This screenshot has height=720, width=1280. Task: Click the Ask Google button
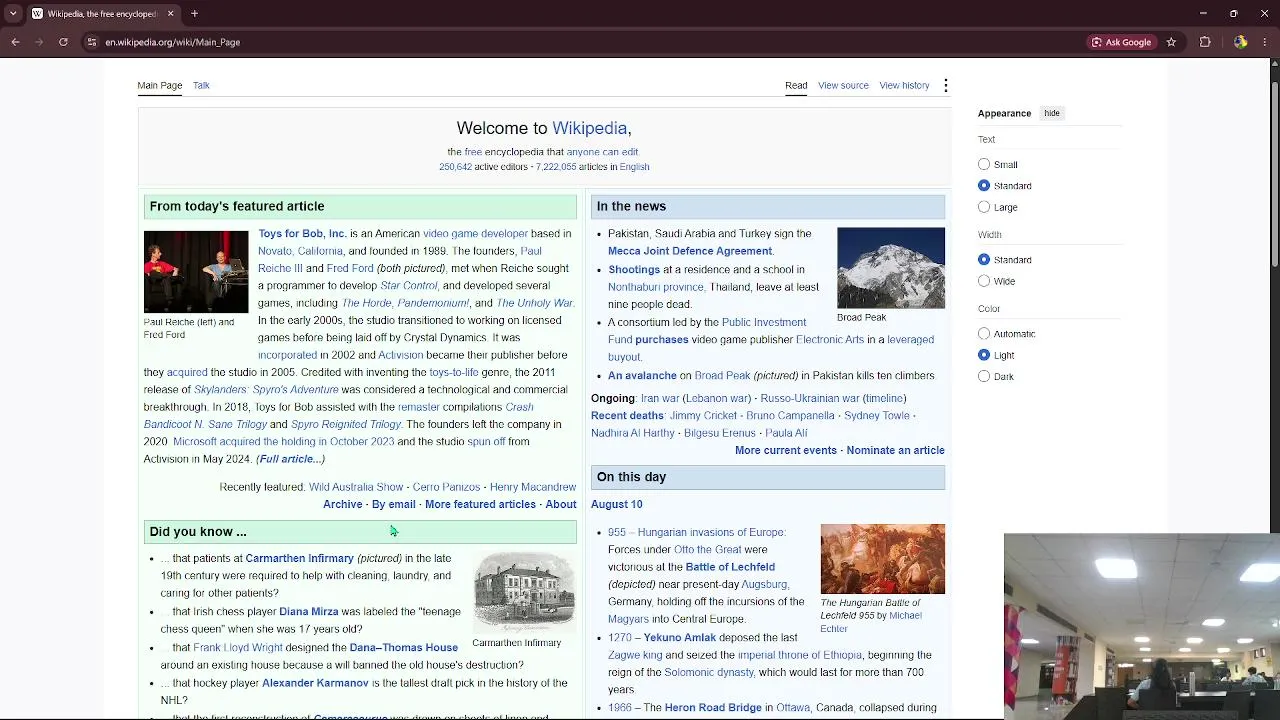pos(1121,42)
